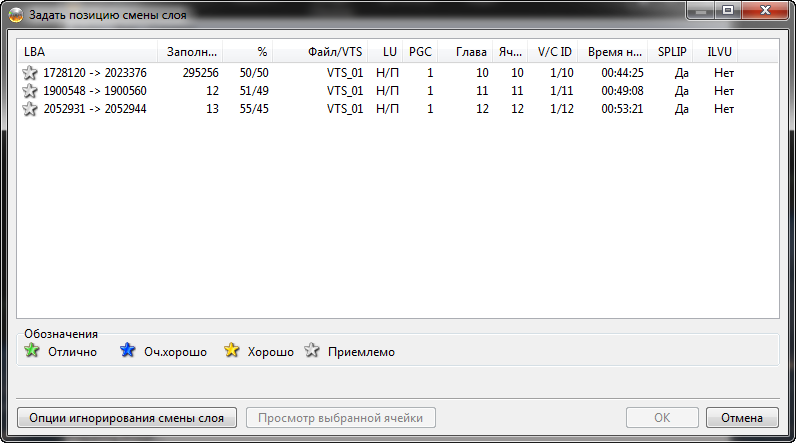
Task: Sort by the % column header
Action: (x=248, y=52)
